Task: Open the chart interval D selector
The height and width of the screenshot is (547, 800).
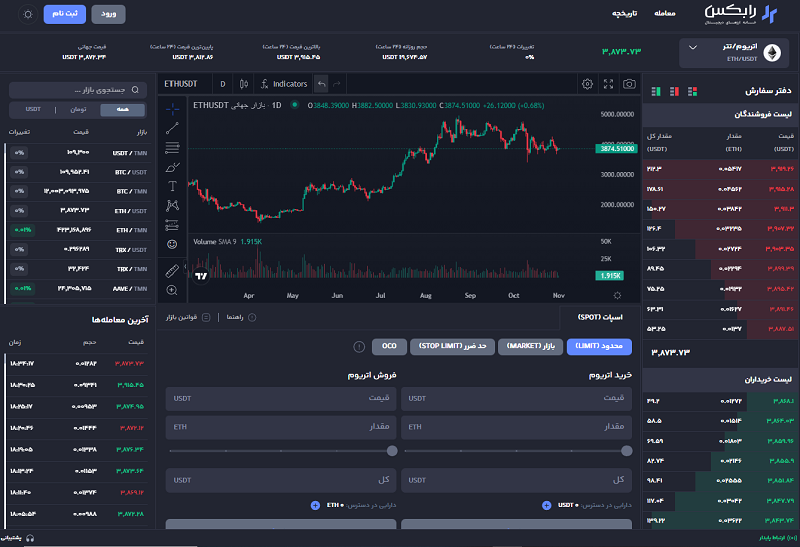Action: tap(222, 84)
